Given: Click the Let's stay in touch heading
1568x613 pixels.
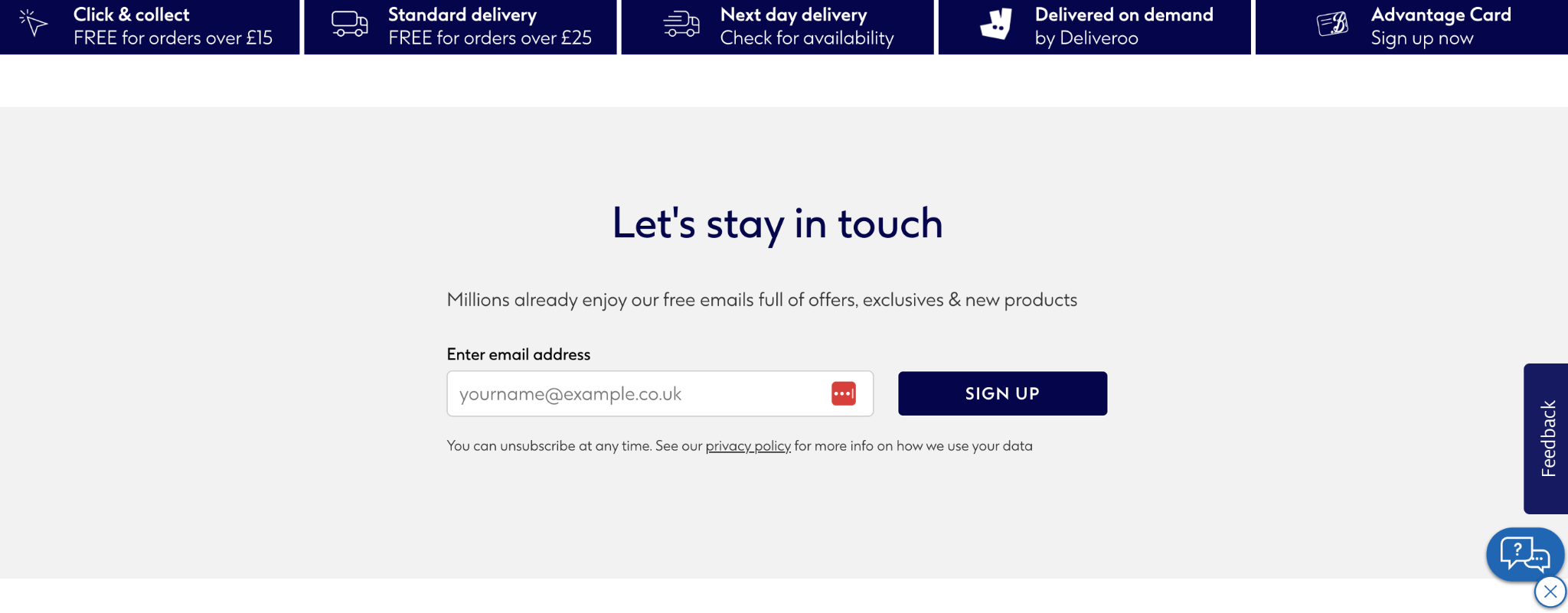Looking at the screenshot, I should [x=777, y=224].
